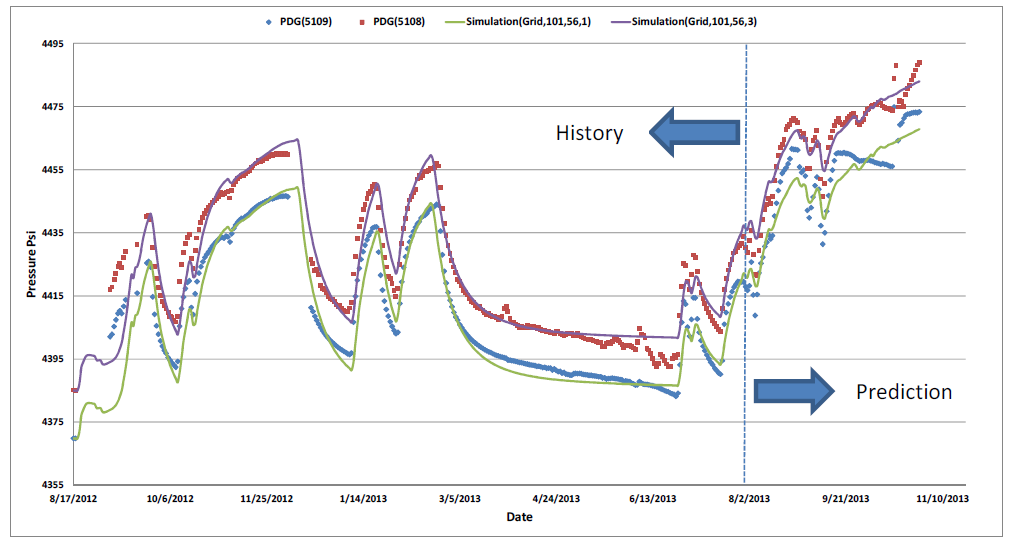Click the dashed vertical history/prediction divider line
Image resolution: width=1010 pixels, height=540 pixels.
[x=745, y=300]
